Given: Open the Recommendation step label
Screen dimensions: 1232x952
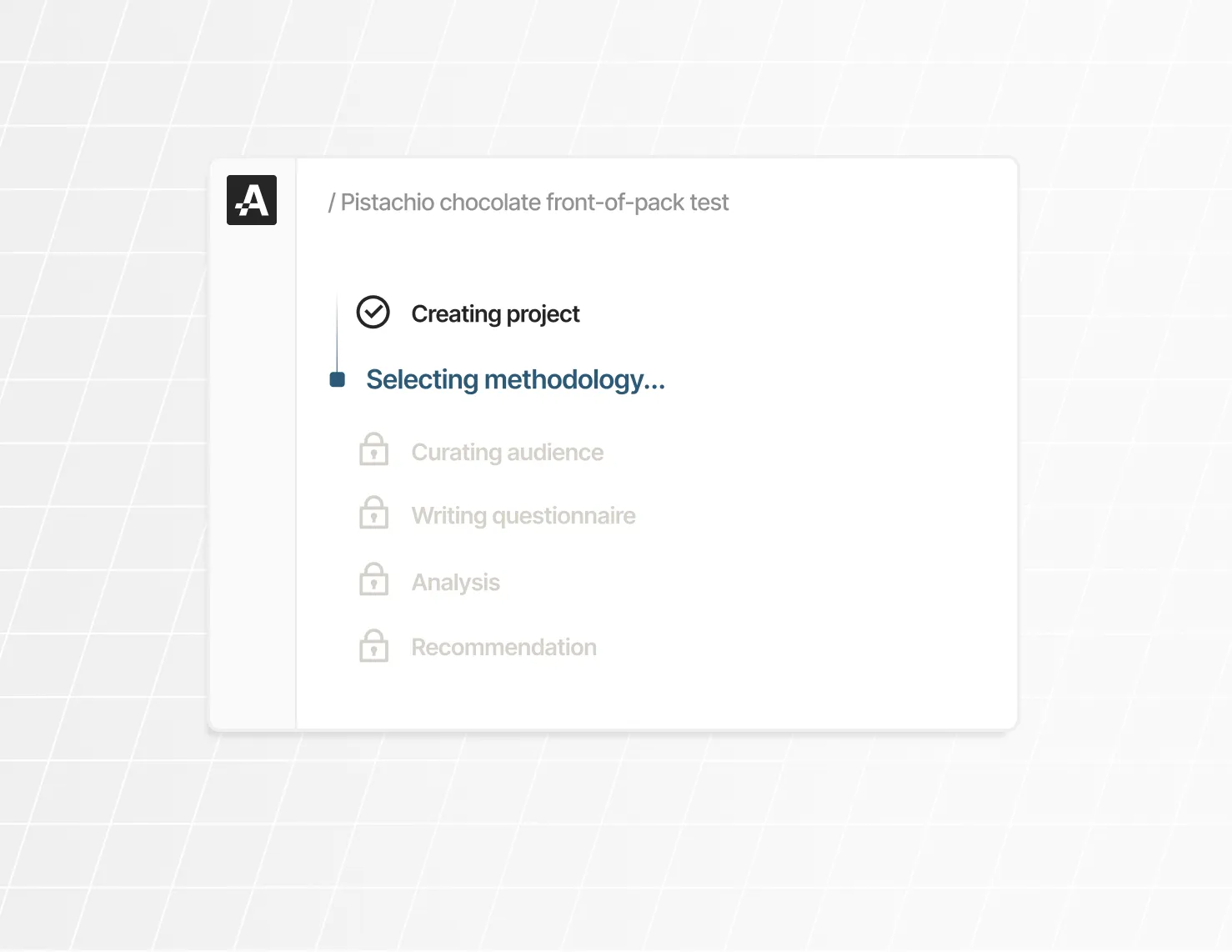Looking at the screenshot, I should coord(503,647).
